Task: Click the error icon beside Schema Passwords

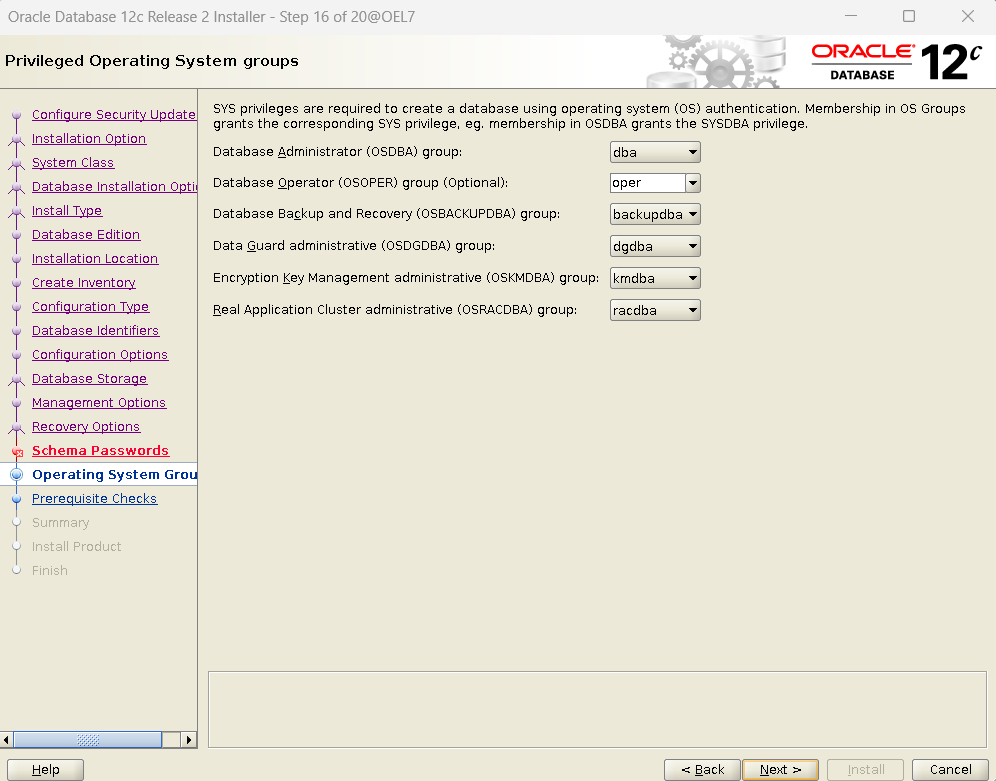Action: tap(17, 452)
